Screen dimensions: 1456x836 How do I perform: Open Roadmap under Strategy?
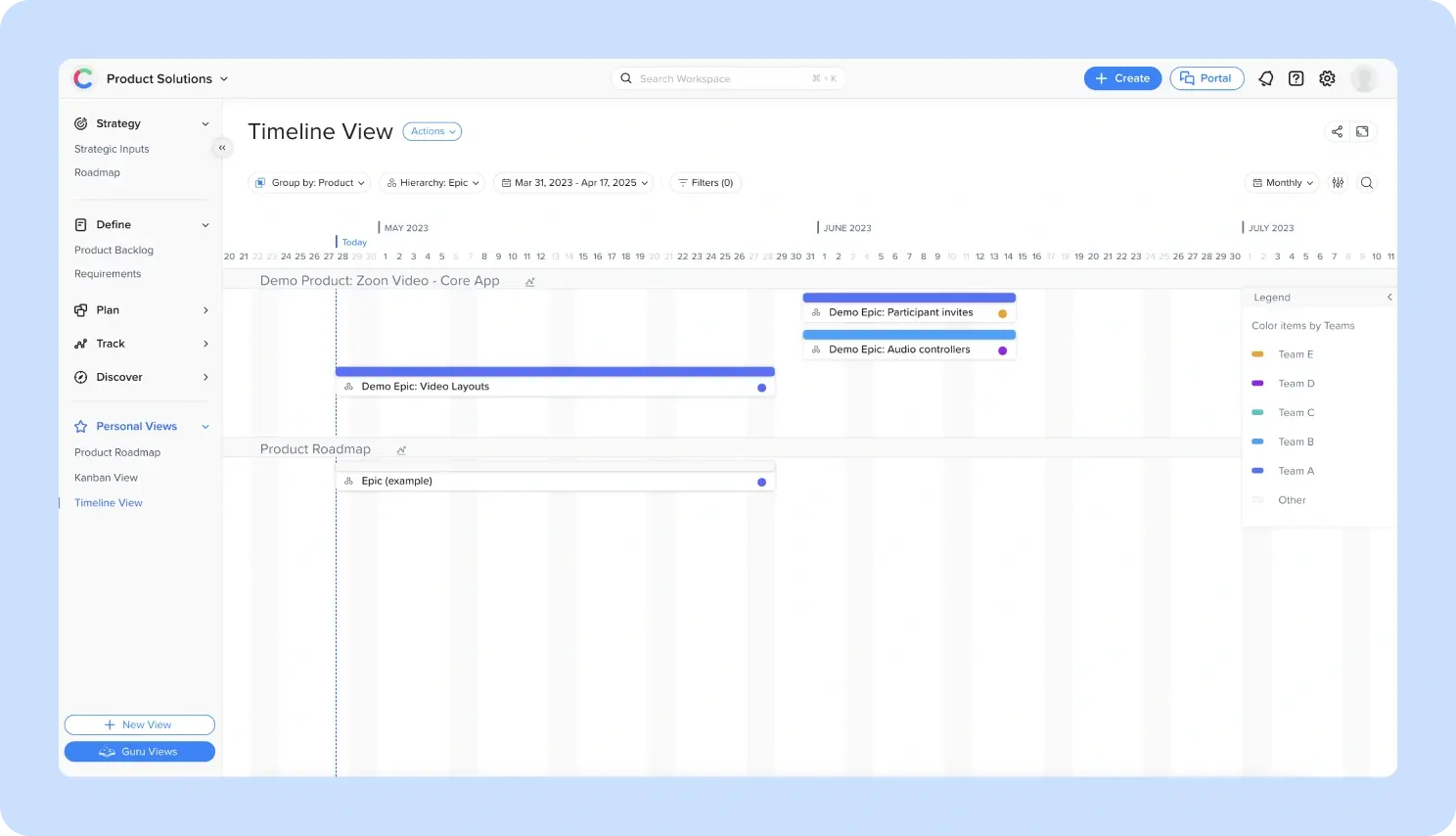pos(97,172)
